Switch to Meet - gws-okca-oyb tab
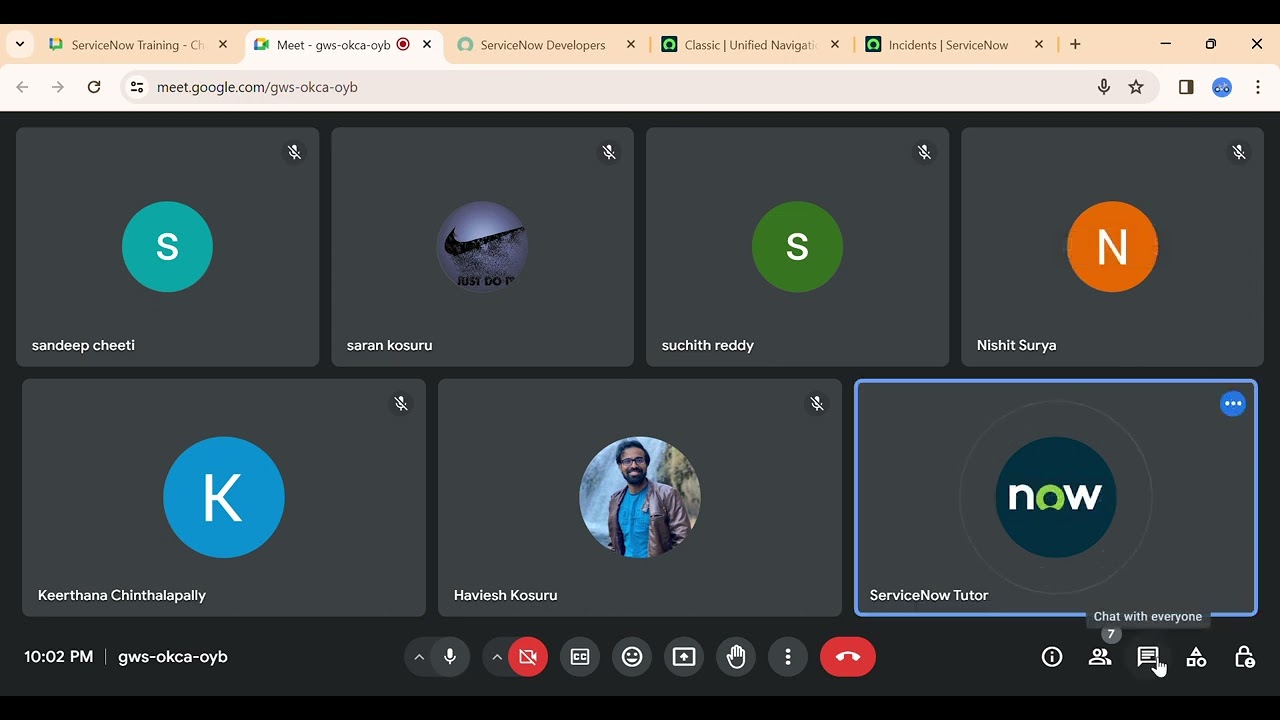Screen dimensions: 1280x720 (343, 45)
